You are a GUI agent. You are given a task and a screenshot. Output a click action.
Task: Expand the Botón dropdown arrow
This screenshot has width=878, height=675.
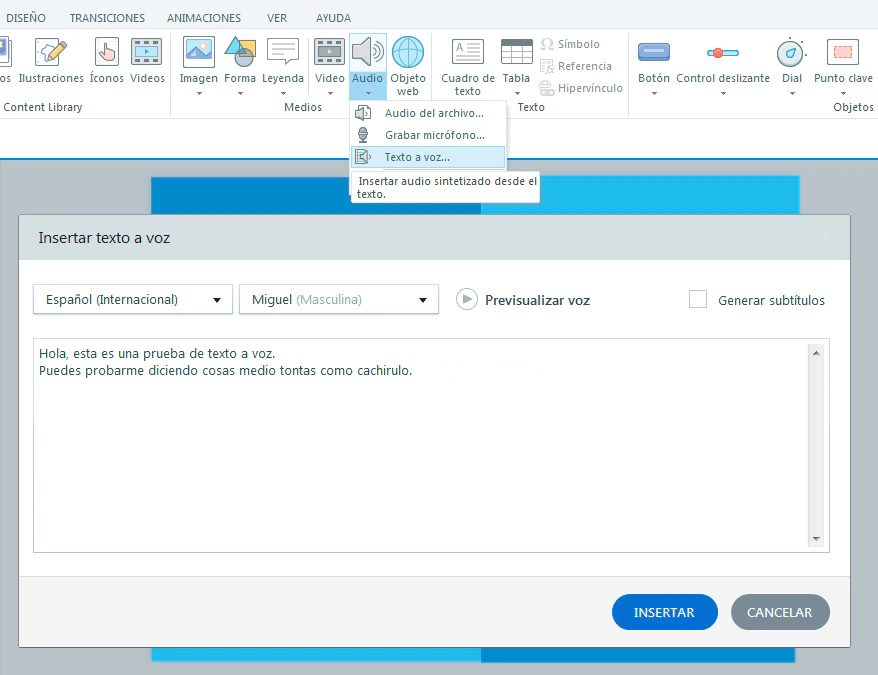coord(654,94)
